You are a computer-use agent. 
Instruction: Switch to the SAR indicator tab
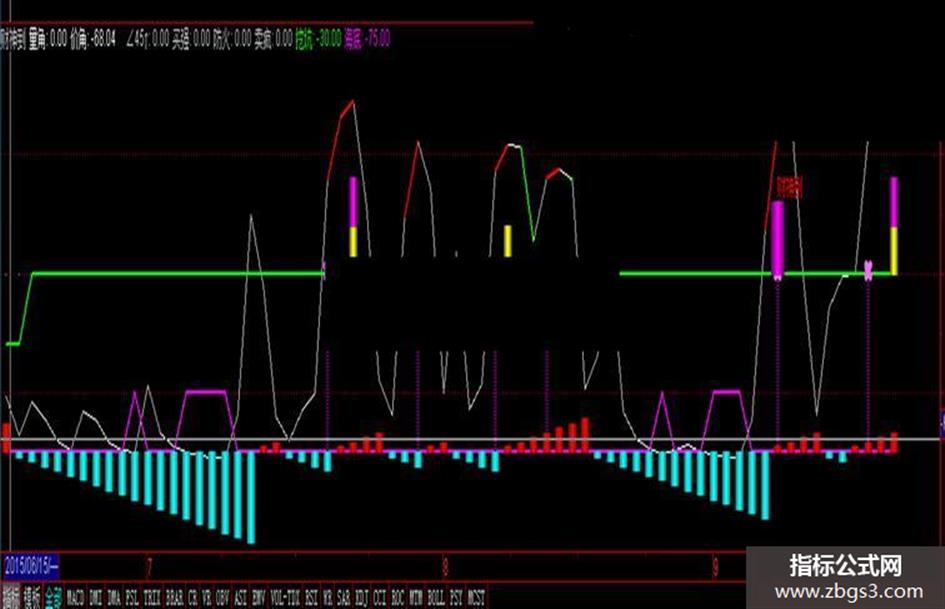click(344, 598)
